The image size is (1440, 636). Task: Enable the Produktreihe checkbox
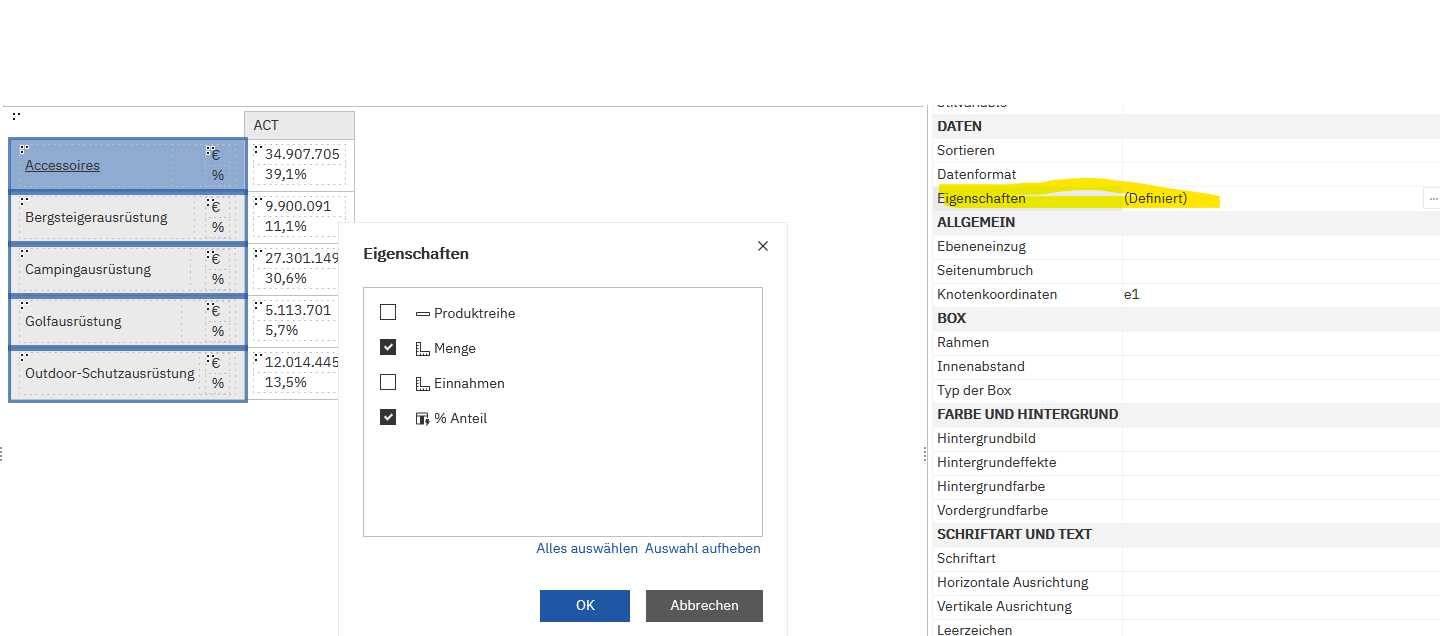coord(388,313)
